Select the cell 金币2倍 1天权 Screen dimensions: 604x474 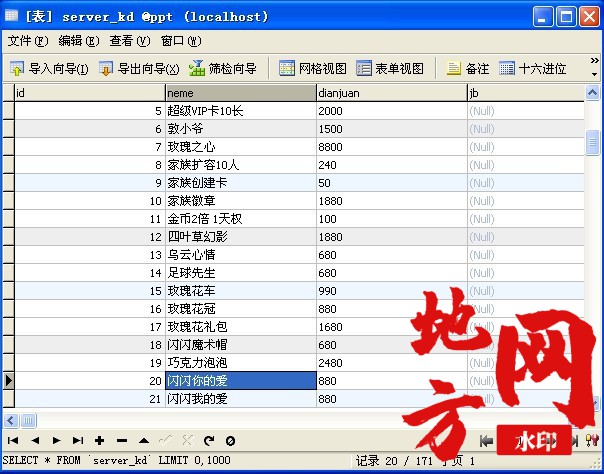[x=241, y=219]
